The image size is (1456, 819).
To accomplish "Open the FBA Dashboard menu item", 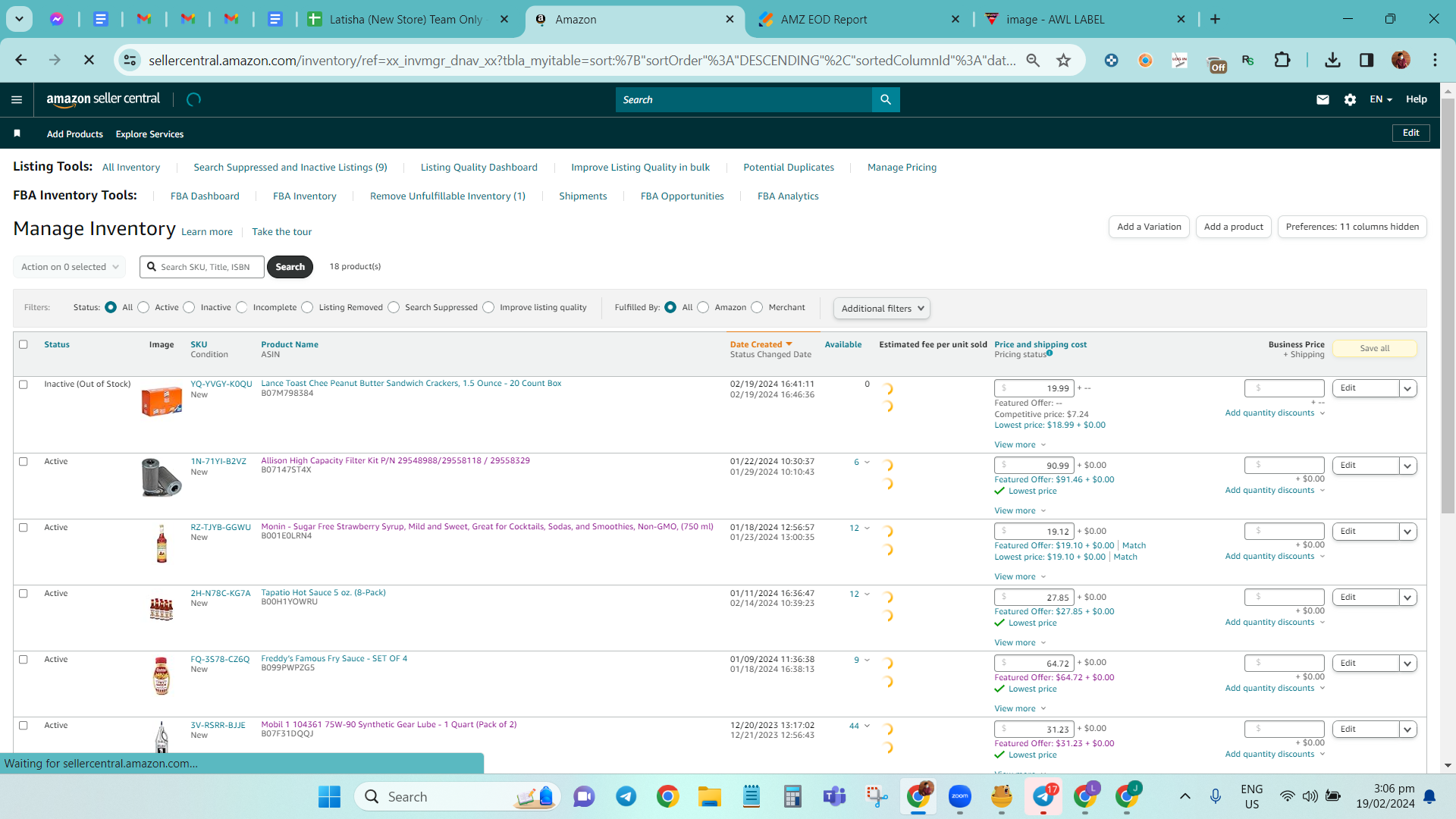I will pos(205,196).
